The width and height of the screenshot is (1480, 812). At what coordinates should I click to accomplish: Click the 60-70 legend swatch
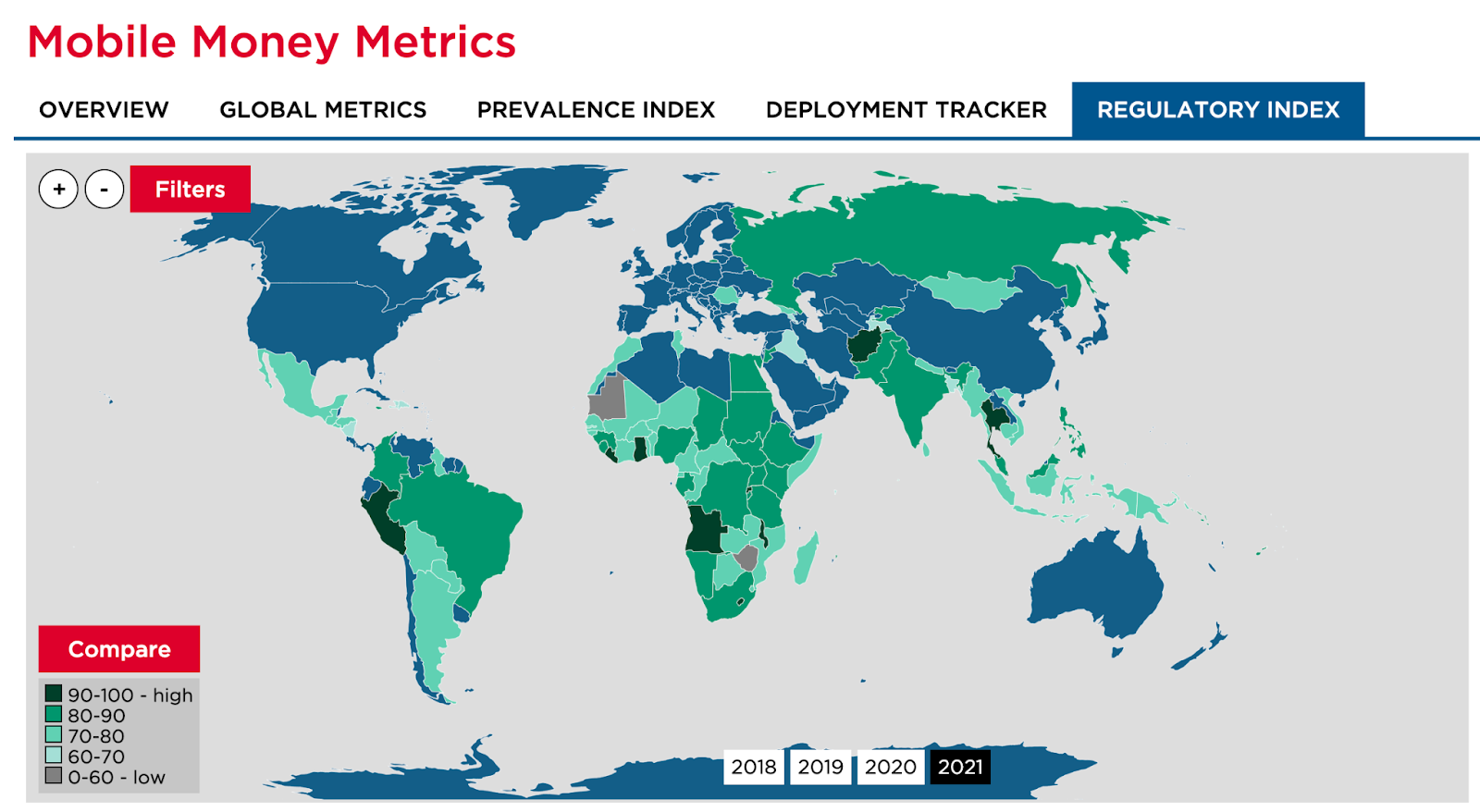(54, 756)
